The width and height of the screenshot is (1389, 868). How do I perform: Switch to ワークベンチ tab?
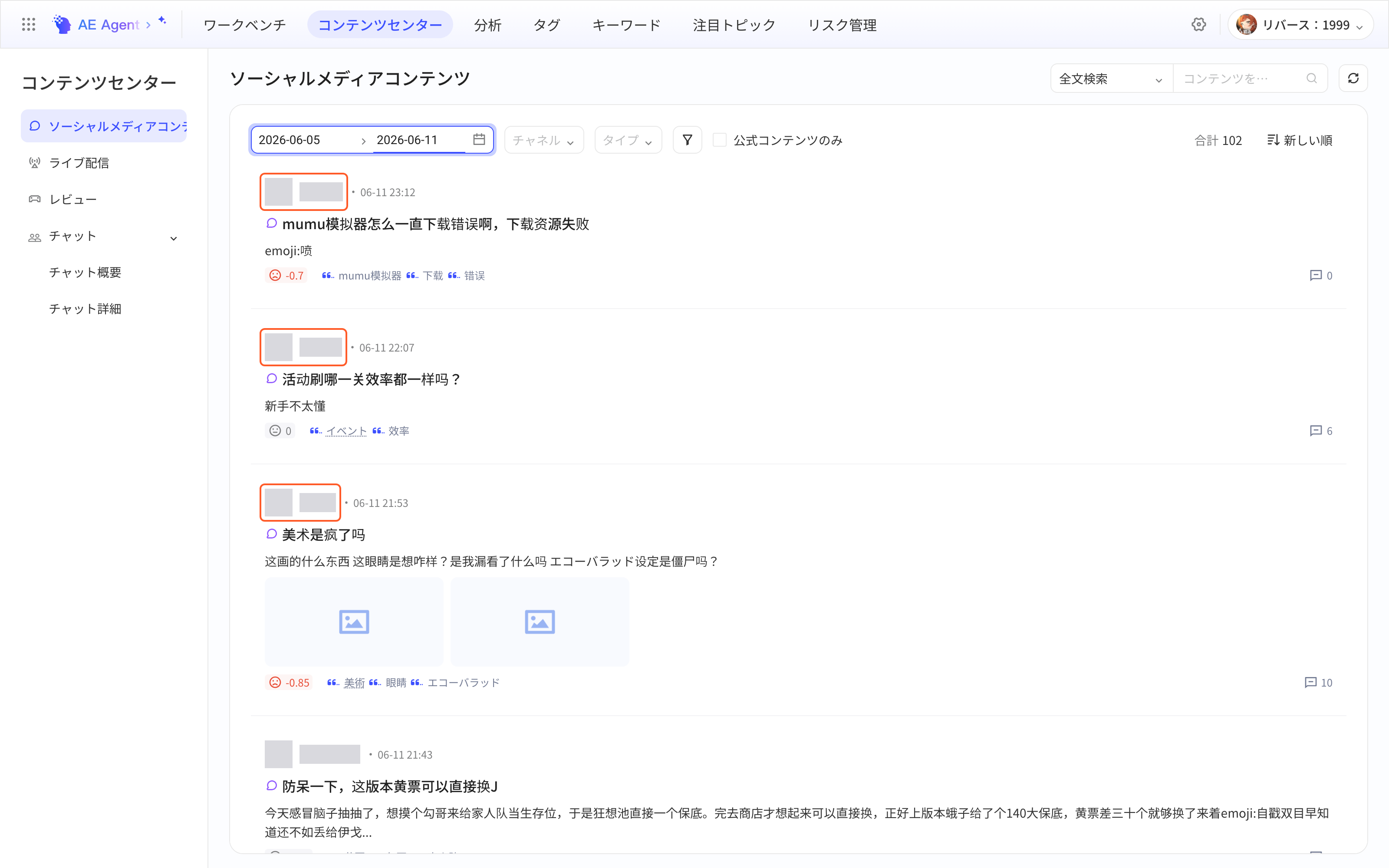click(x=244, y=25)
